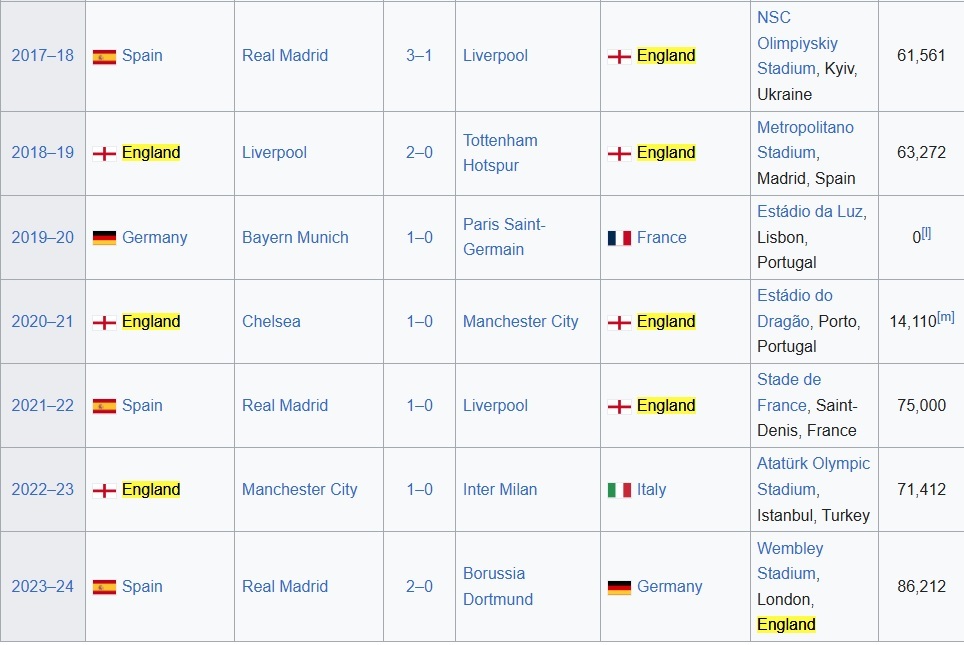
Task: Follow the Wembley Stadium link
Action: point(790,561)
